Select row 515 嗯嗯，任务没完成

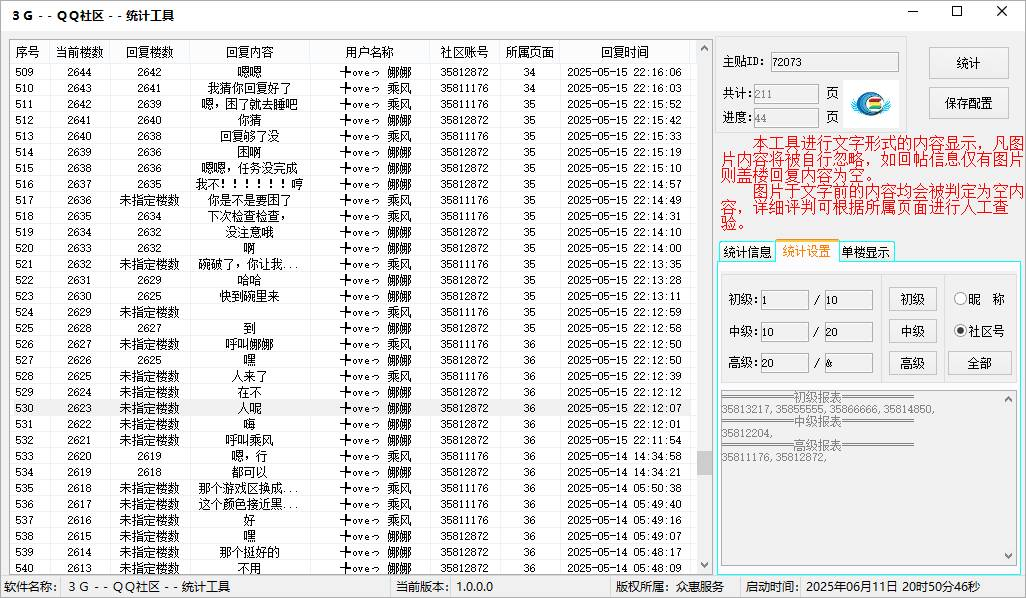[x=349, y=168]
